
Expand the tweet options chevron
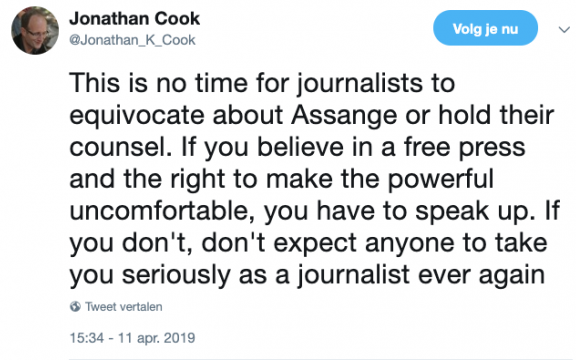(564, 29)
